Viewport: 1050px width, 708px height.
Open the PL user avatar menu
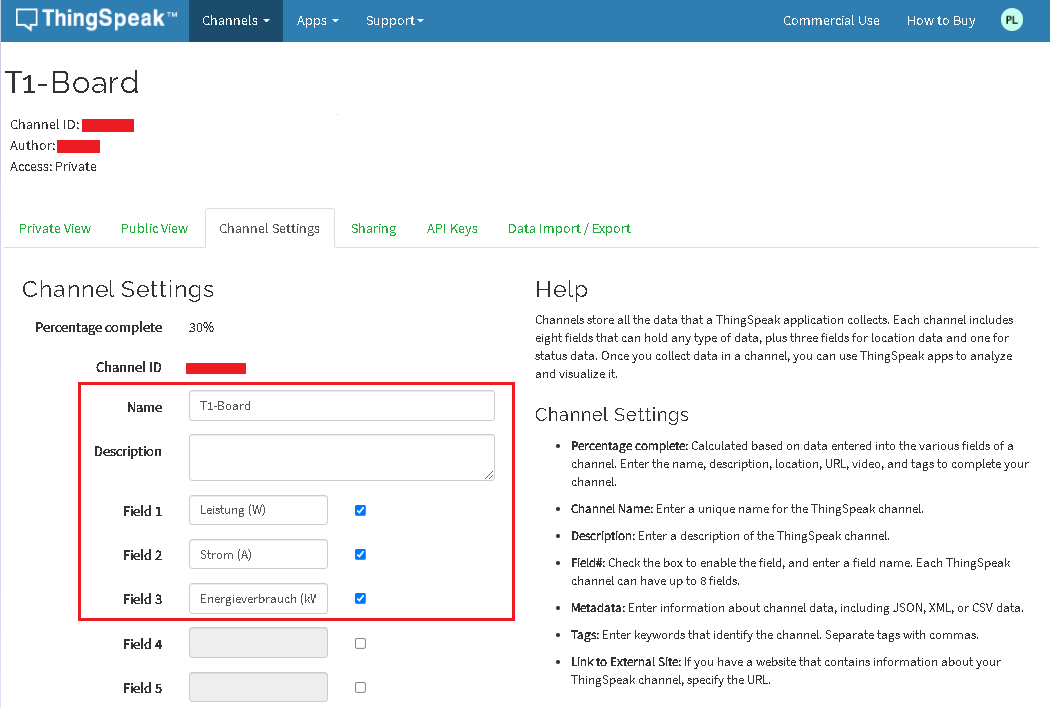(x=1012, y=20)
